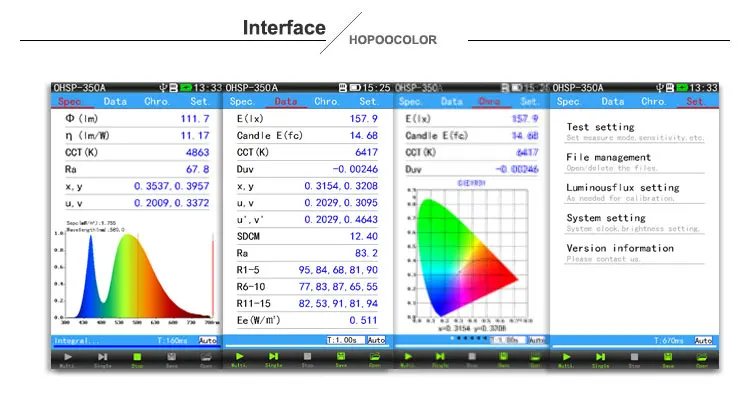Viewport: 750px width, 396px height.
Task: Open Test setting menu entry
Action: [x=635, y=132]
